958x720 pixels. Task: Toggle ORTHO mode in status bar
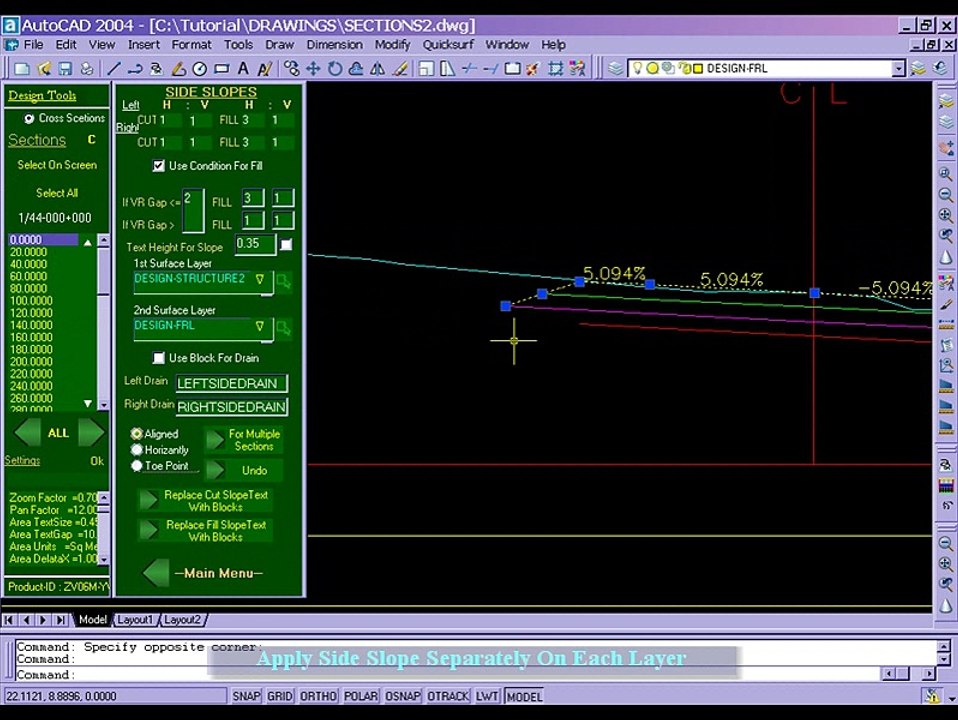pos(318,696)
